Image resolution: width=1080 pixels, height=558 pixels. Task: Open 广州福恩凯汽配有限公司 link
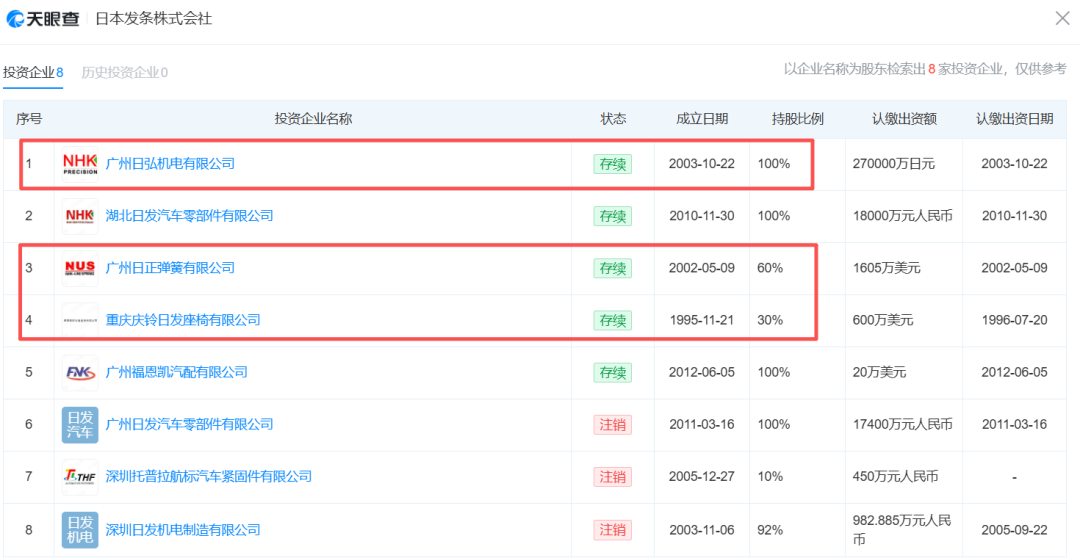pyautogui.click(x=176, y=372)
